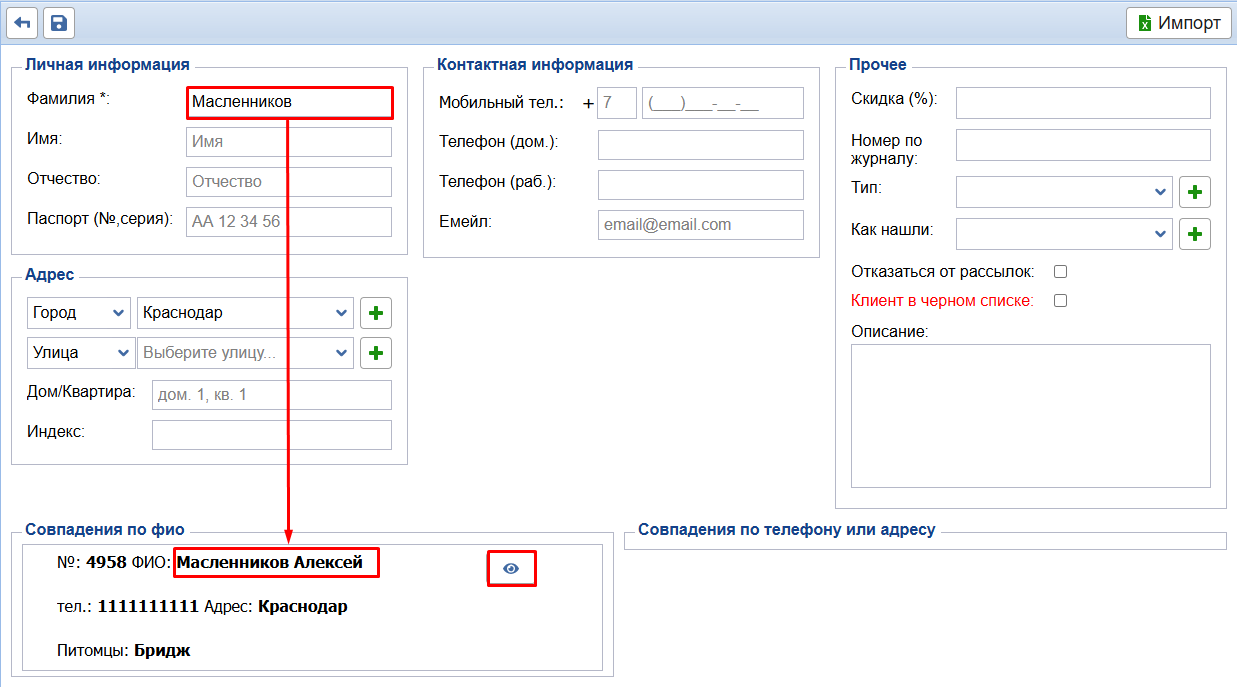Click the back arrow icon
Viewport: 1237px width, 687px height.
point(22,23)
